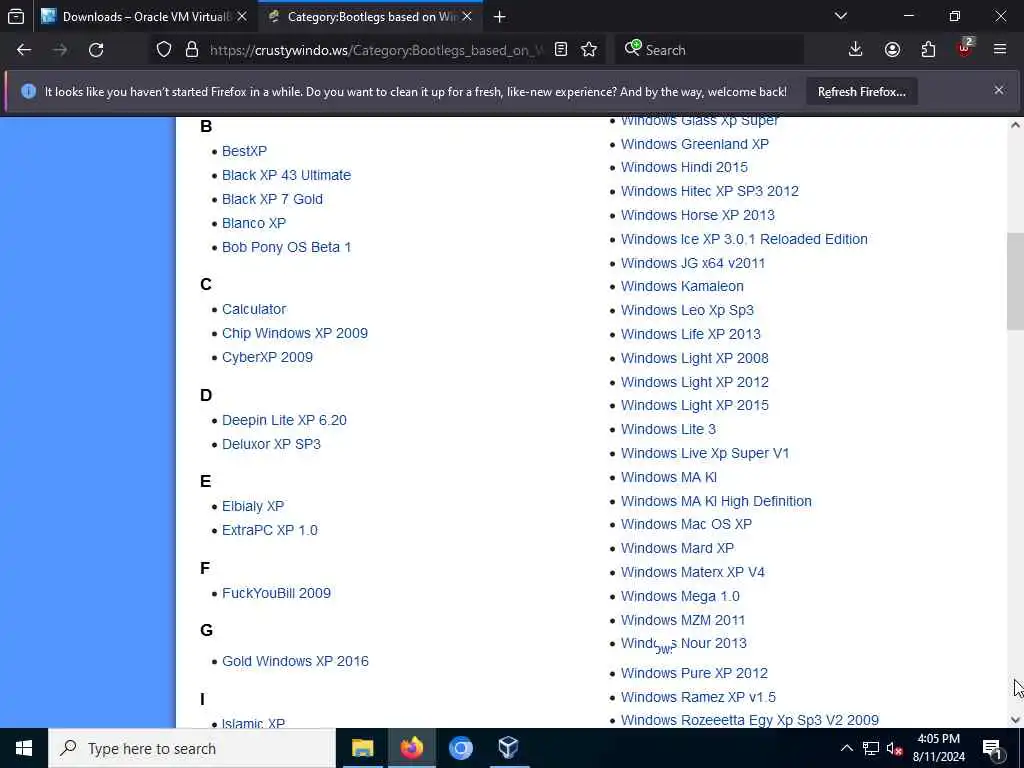Open Chromium browser icon in taskbar

point(460,748)
